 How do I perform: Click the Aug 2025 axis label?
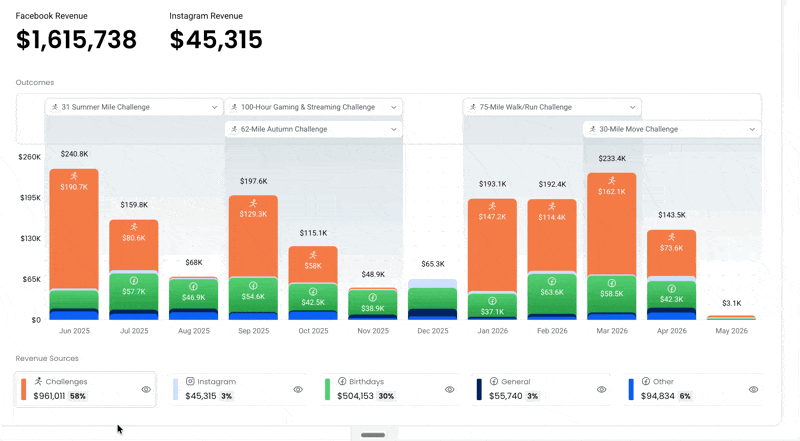point(193,331)
